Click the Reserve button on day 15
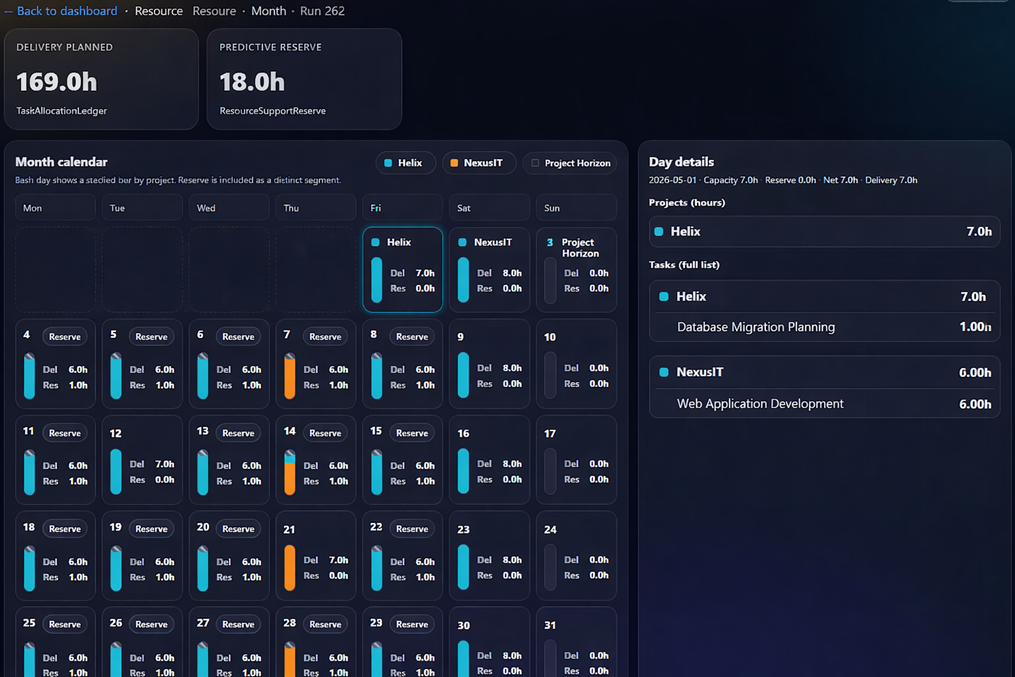This screenshot has width=1015, height=677. (x=412, y=433)
